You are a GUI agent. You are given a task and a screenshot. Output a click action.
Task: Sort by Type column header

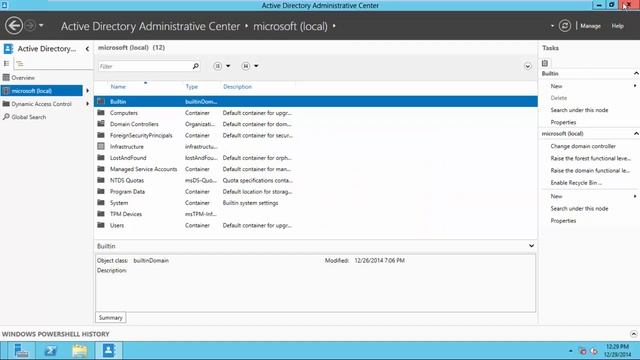pos(191,87)
